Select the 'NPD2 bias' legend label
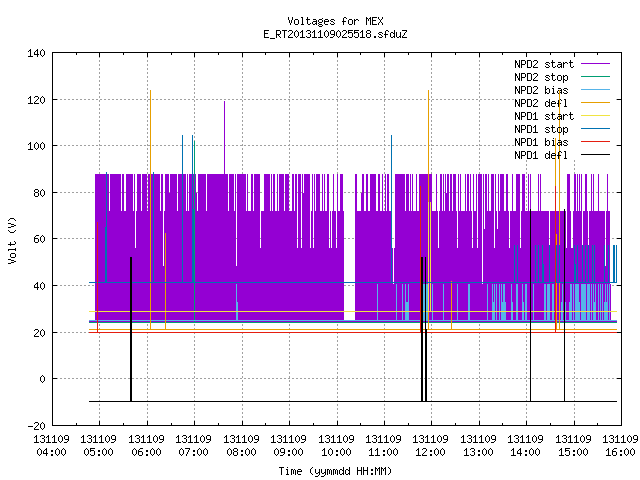Viewport: 640px width, 480px height. [x=541, y=90]
